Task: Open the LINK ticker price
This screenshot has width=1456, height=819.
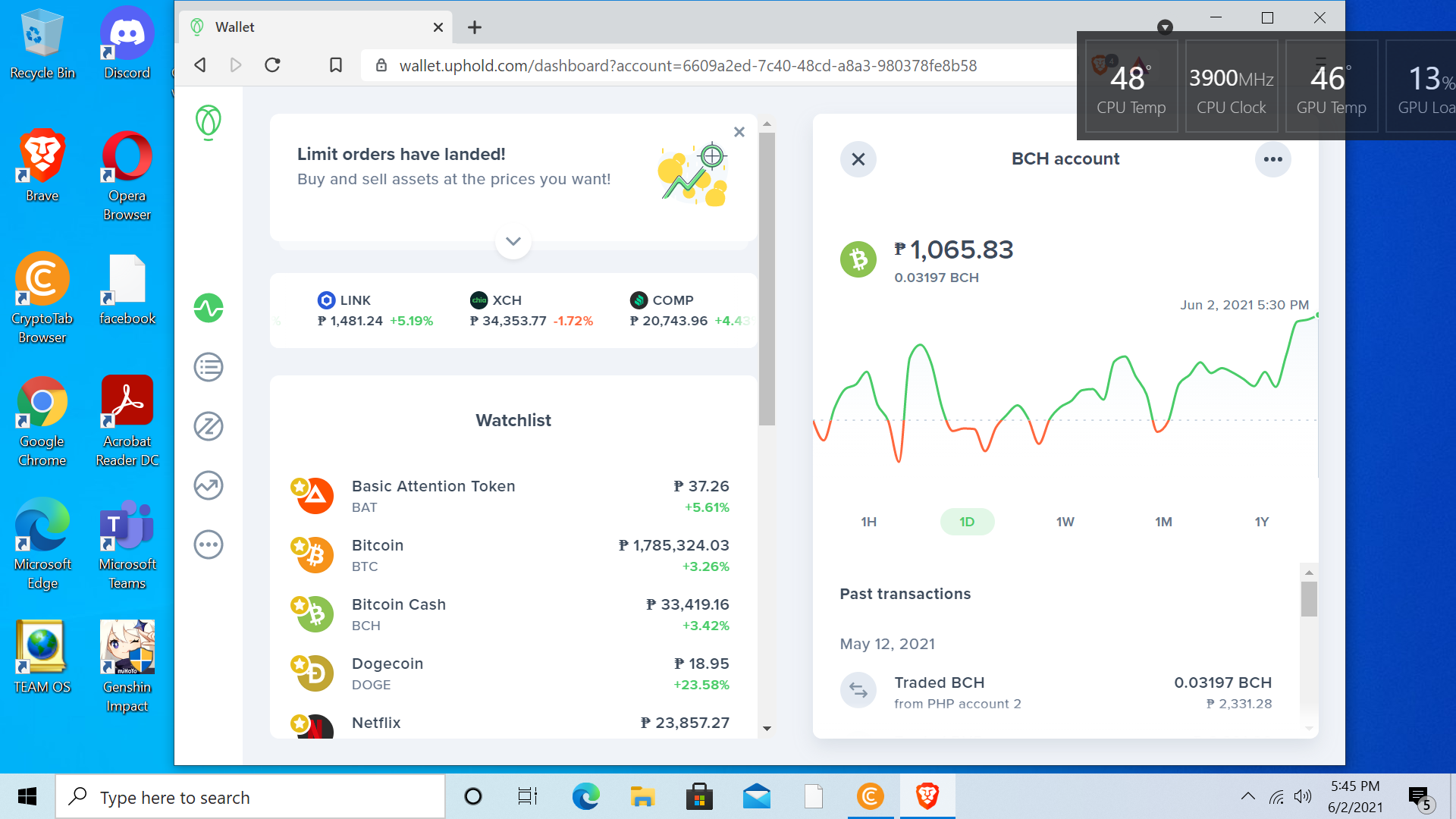Action: [375, 311]
